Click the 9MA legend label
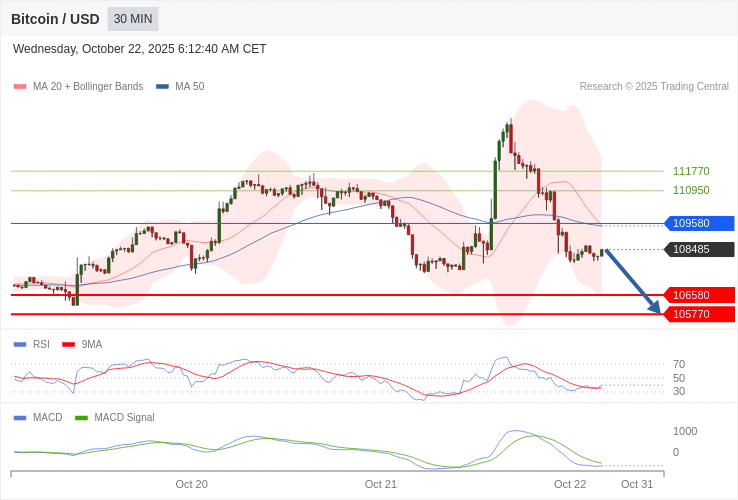Viewport: 738px width, 500px height. tap(92, 345)
